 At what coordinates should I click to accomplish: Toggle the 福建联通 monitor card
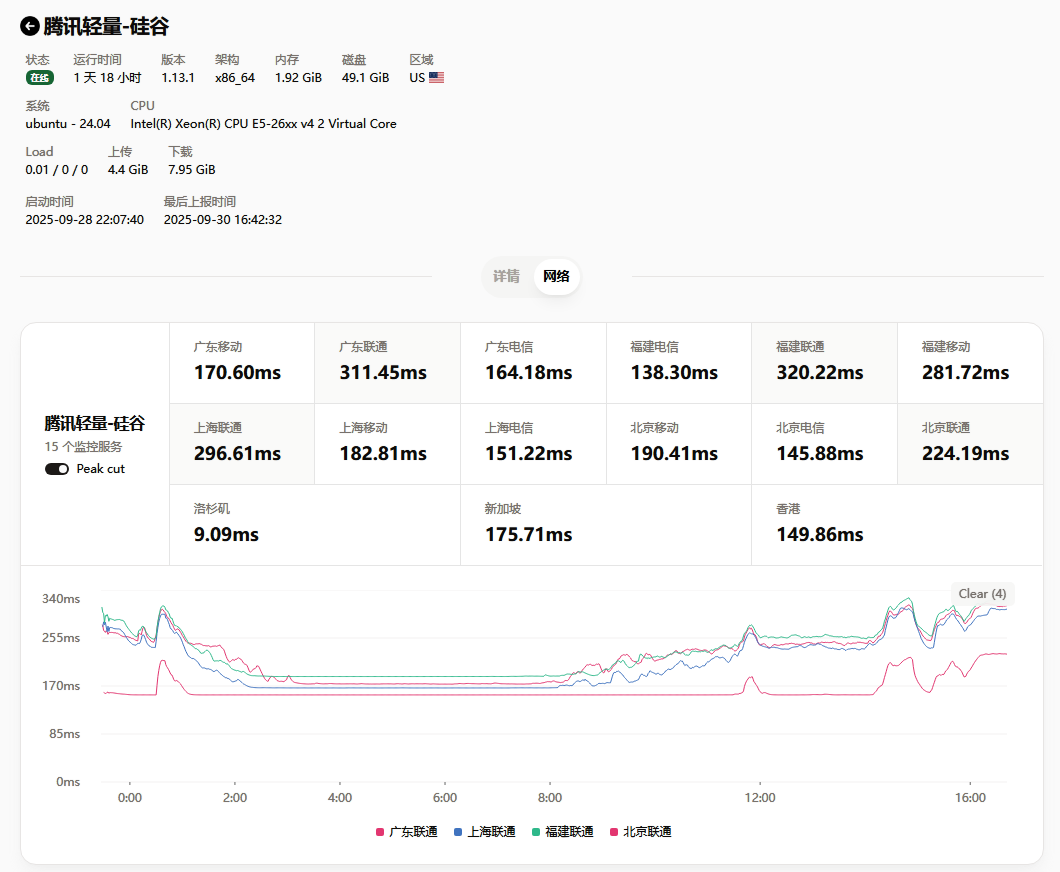pos(823,362)
